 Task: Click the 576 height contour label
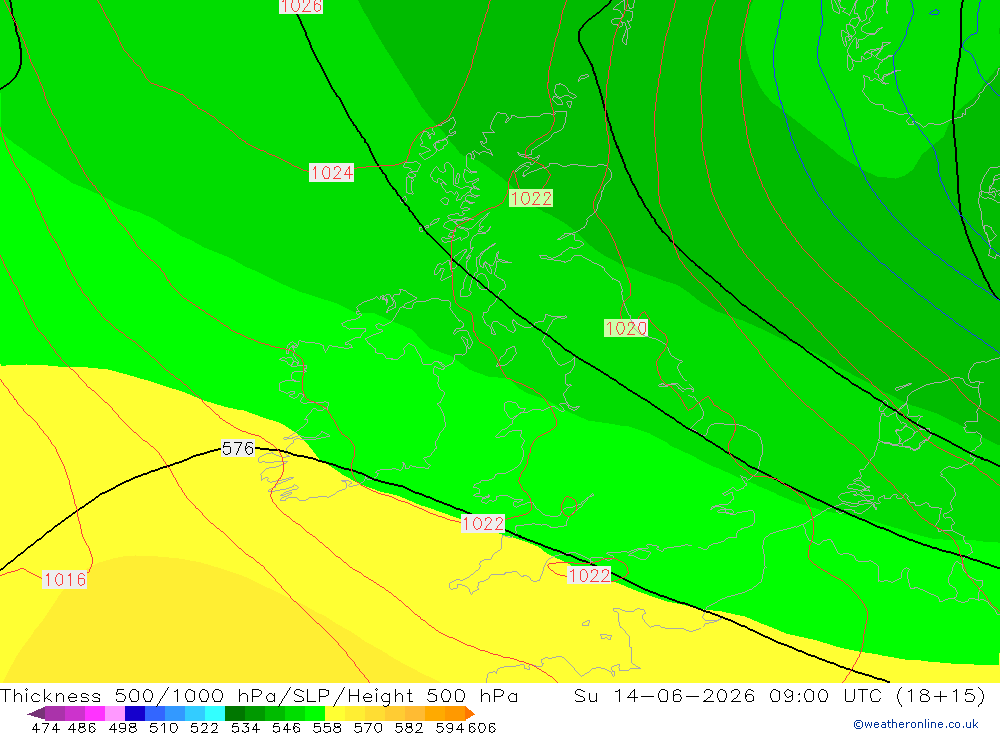click(238, 448)
